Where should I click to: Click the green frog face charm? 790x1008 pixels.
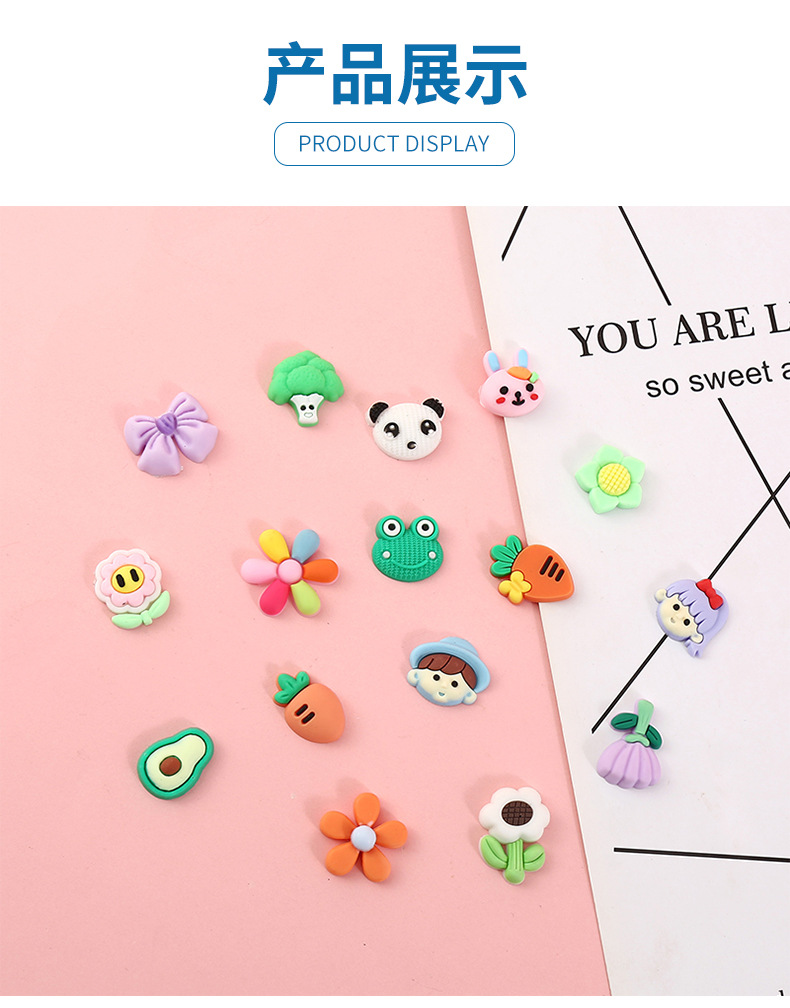click(x=407, y=548)
